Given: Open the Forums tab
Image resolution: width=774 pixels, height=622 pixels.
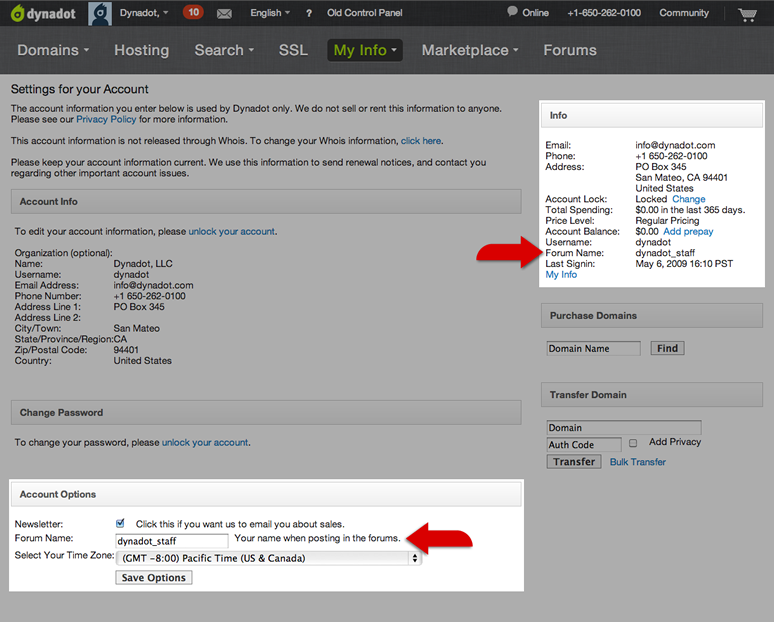Looking at the screenshot, I should (570, 50).
